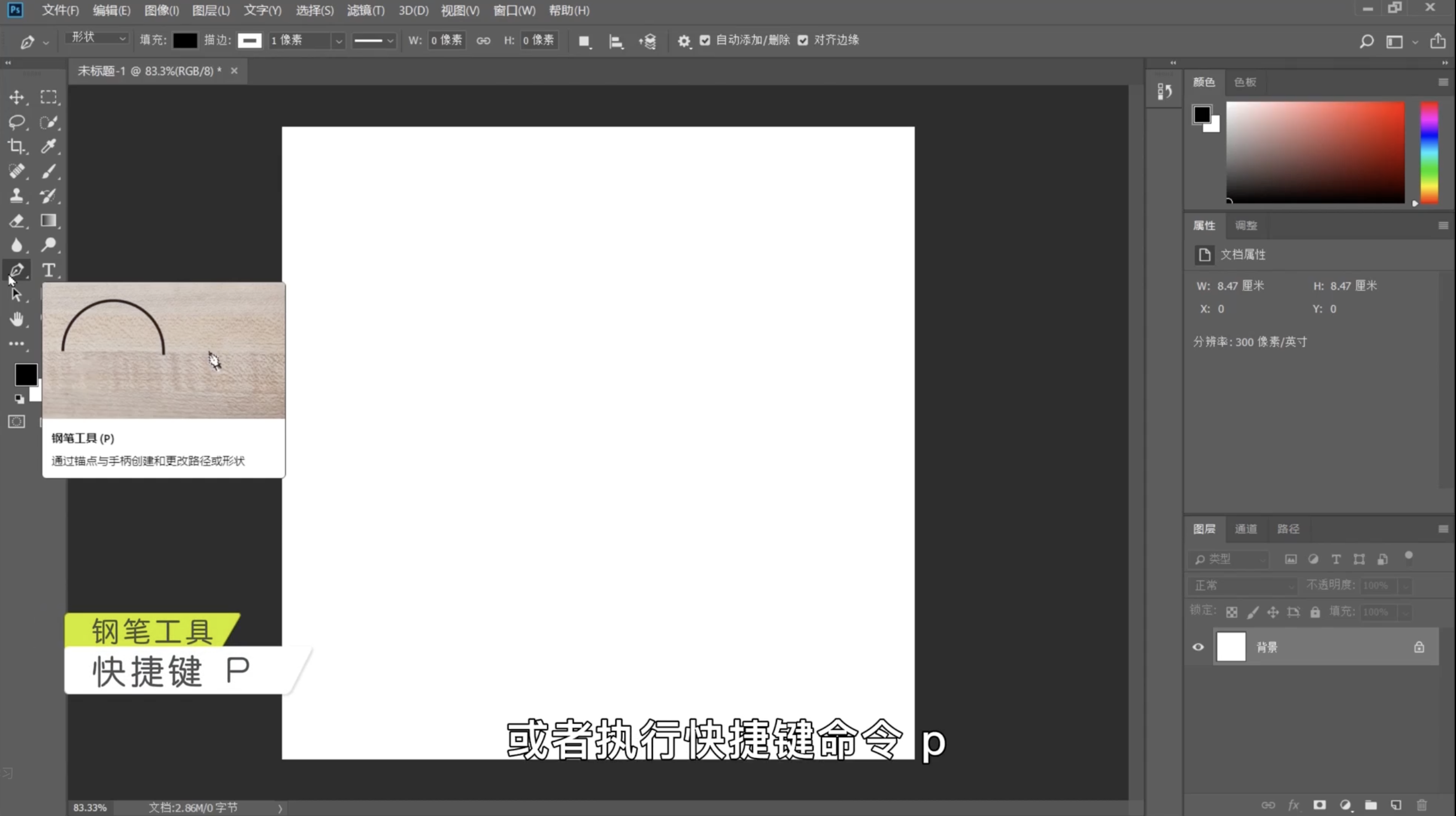Screen dimensions: 1456x816
Task: Switch to the 路径 tab
Action: tap(1288, 529)
